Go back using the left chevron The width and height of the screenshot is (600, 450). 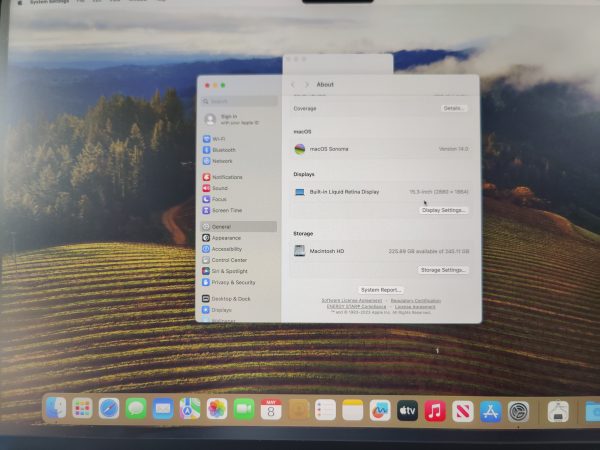pyautogui.click(x=293, y=85)
